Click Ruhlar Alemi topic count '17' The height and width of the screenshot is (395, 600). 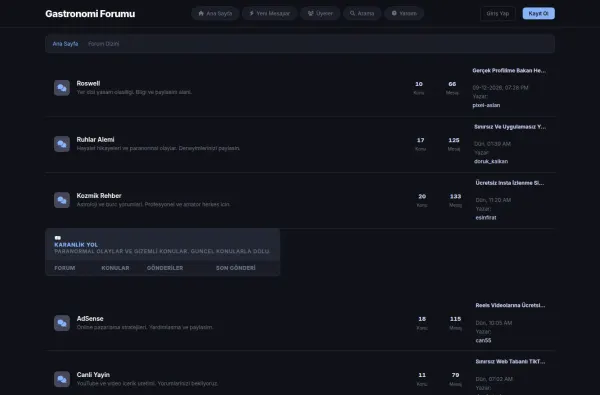[x=421, y=140]
